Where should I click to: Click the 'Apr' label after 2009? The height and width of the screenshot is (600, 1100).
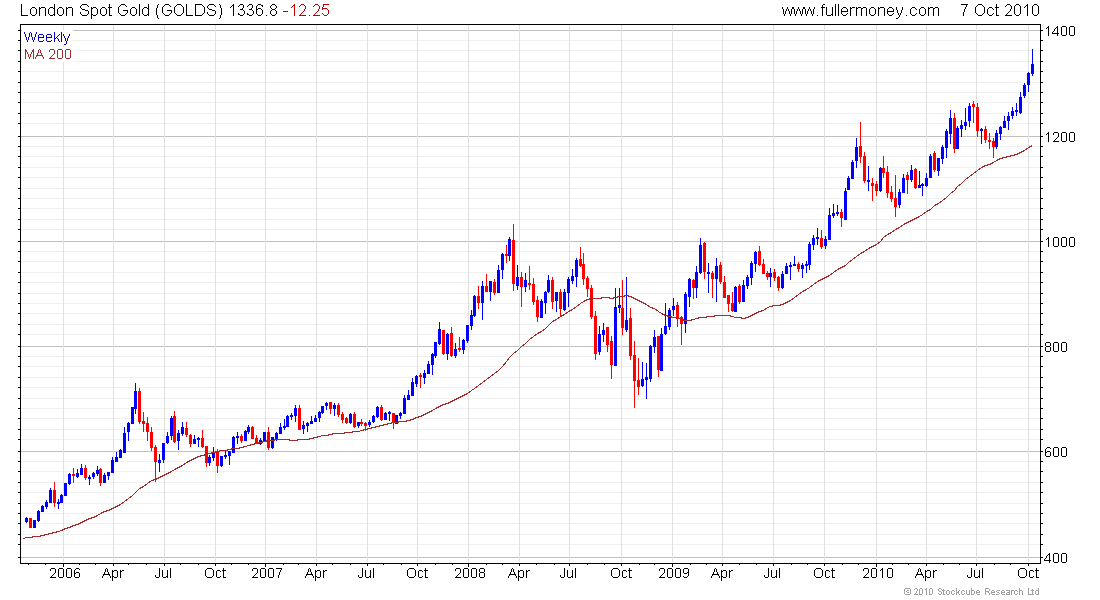click(x=721, y=573)
